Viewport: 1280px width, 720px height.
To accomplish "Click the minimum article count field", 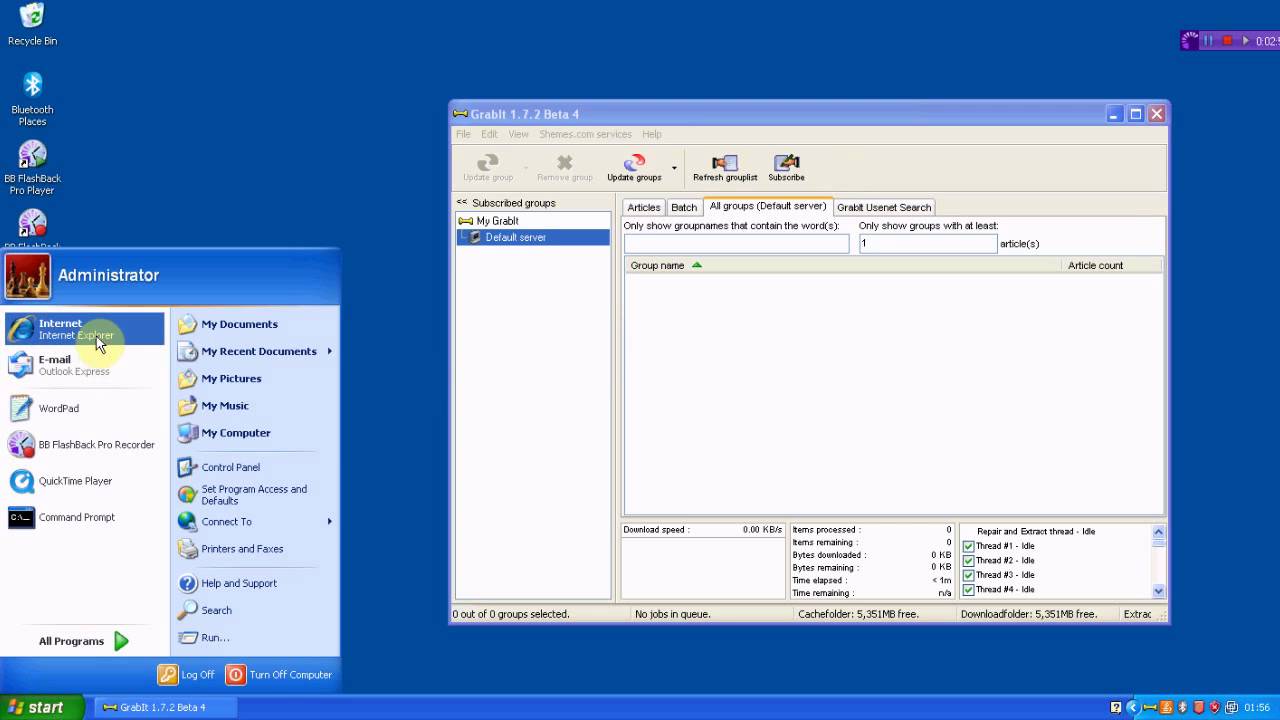I will tap(928, 243).
